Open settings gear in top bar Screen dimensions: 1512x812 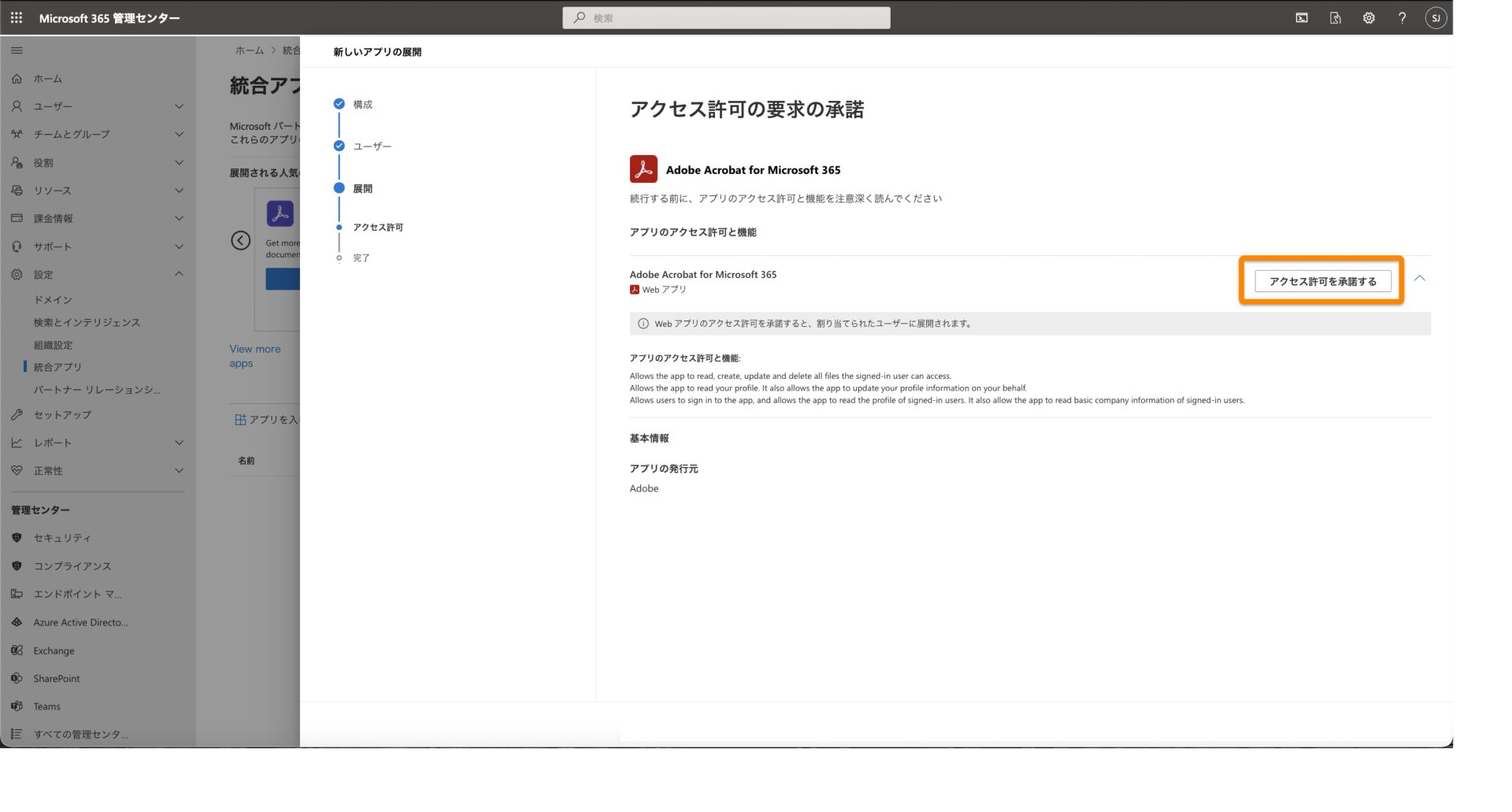(1369, 17)
